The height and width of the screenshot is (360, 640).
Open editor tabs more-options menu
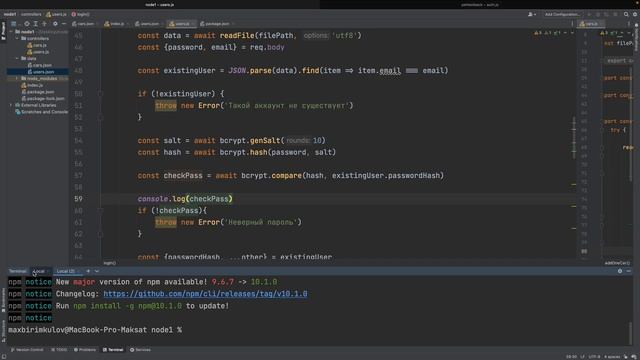[572, 24]
